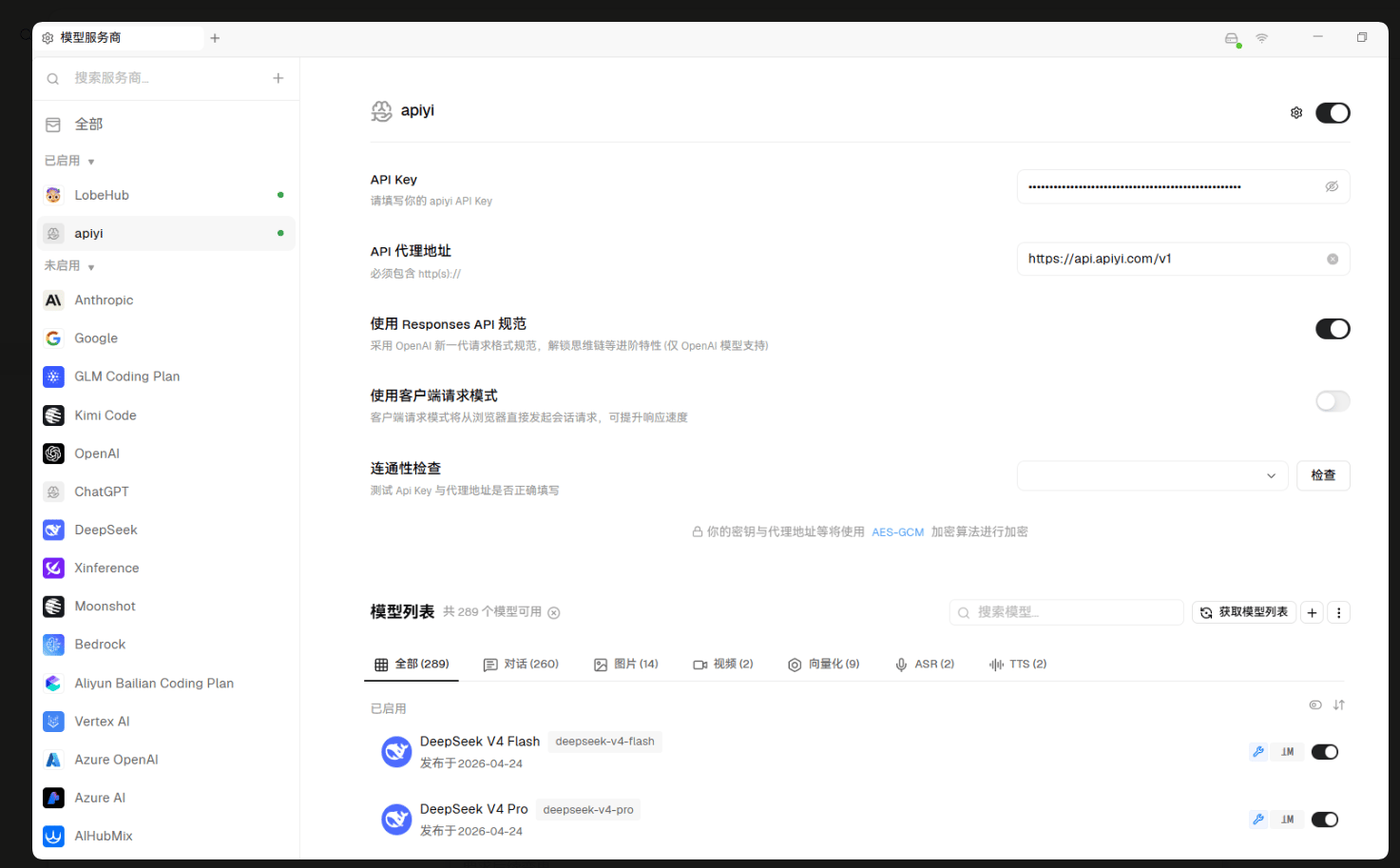
Task: Click the 获取模型列表 button
Action: 1243,612
